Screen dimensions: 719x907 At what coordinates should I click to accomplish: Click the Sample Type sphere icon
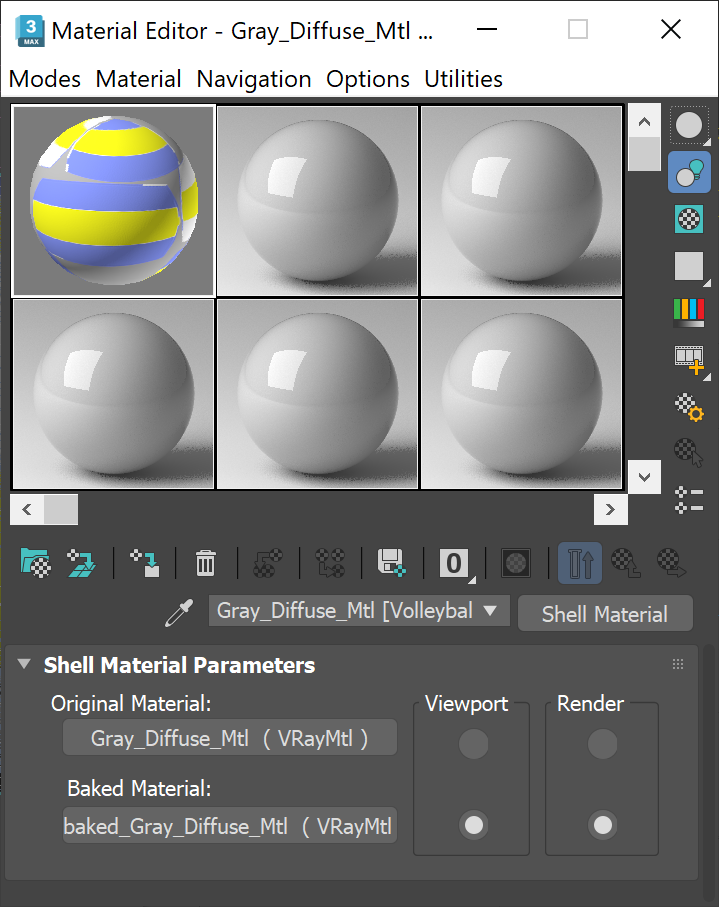click(x=689, y=125)
